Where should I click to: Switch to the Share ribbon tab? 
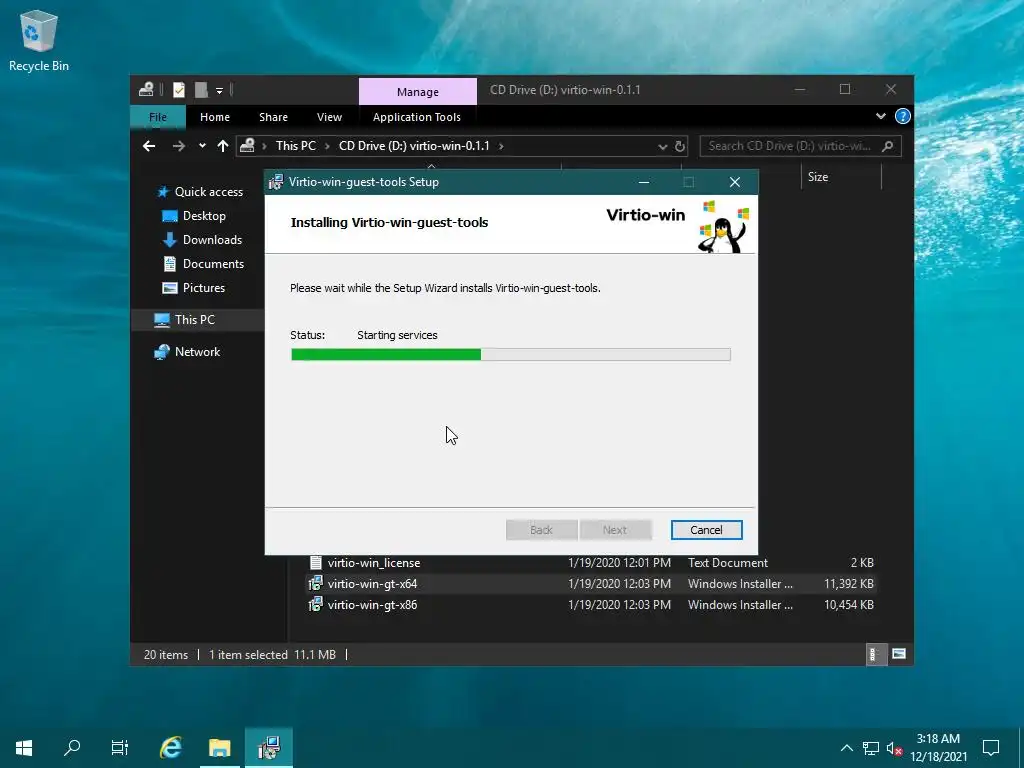[x=273, y=117]
